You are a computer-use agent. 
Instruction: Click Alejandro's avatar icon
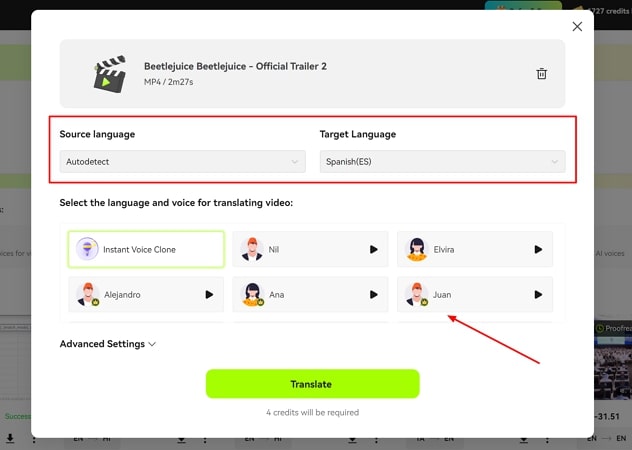[x=88, y=294]
